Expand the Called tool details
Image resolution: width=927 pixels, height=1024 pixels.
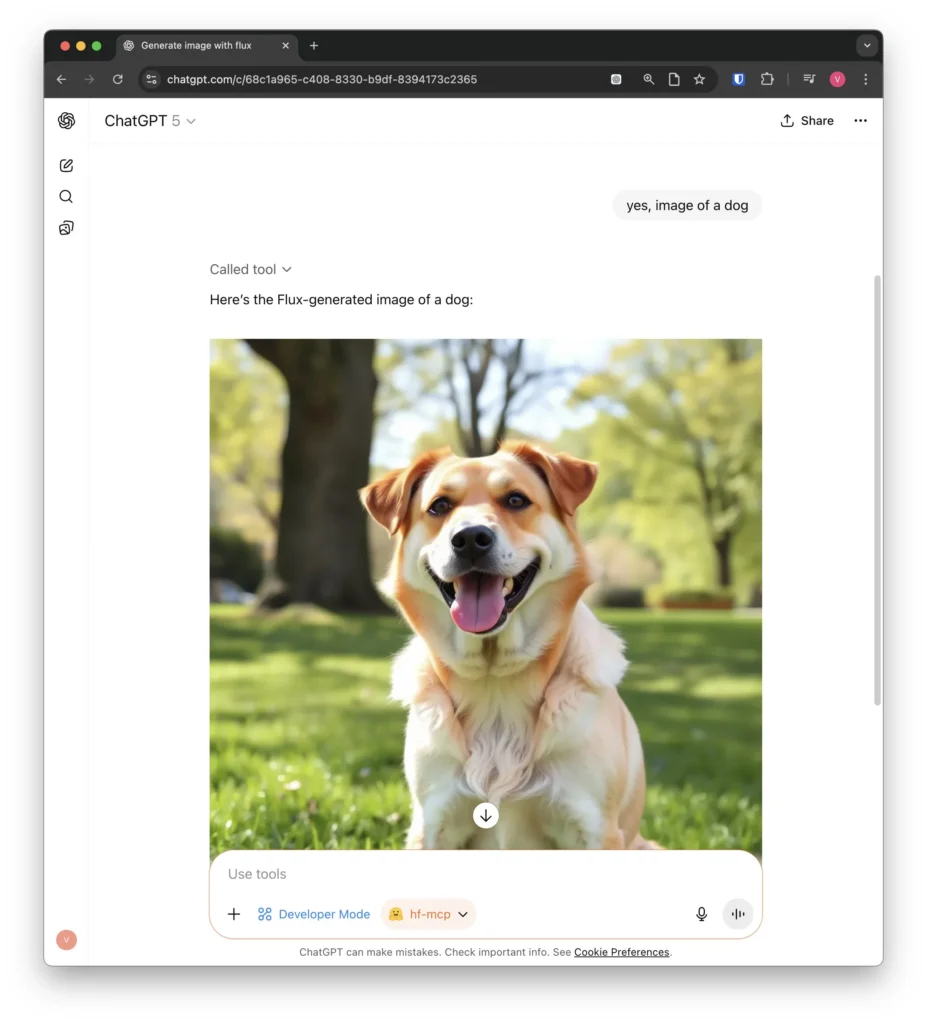[x=250, y=269]
